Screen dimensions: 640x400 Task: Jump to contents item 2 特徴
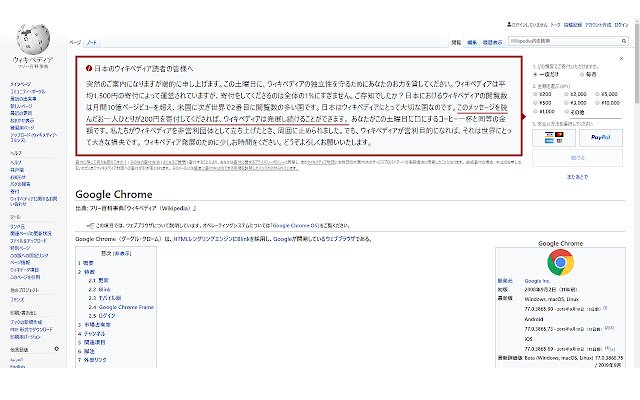click(86, 272)
